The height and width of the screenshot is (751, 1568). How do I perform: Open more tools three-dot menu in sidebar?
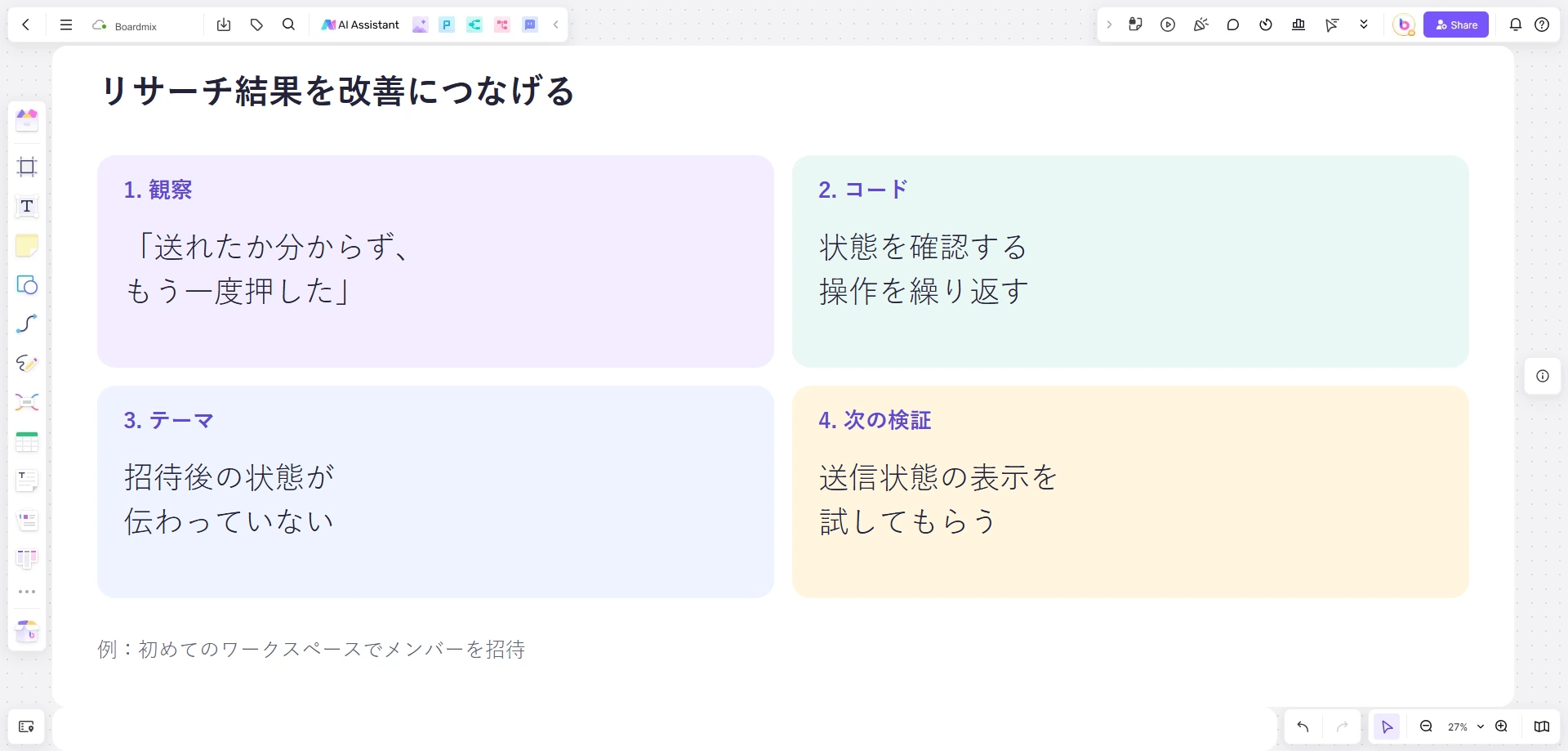pos(27,592)
